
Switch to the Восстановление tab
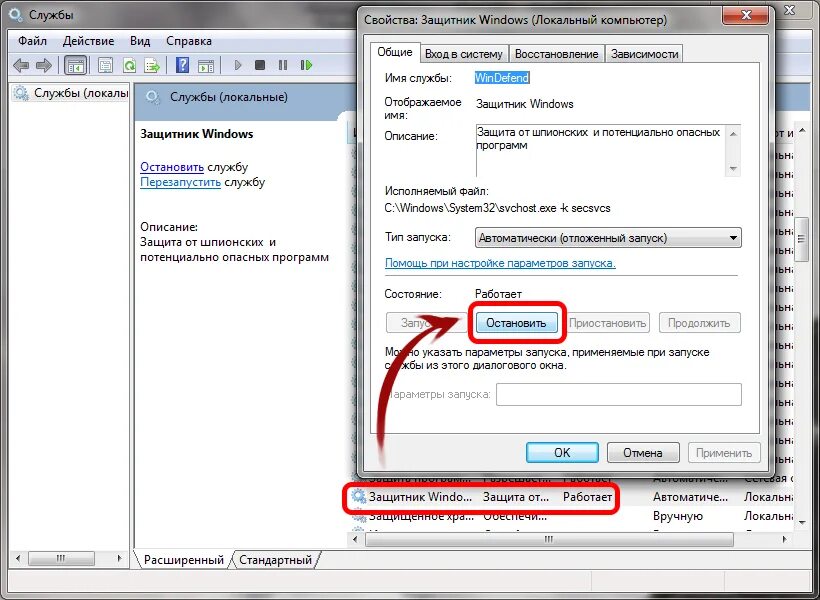pyautogui.click(x=556, y=54)
